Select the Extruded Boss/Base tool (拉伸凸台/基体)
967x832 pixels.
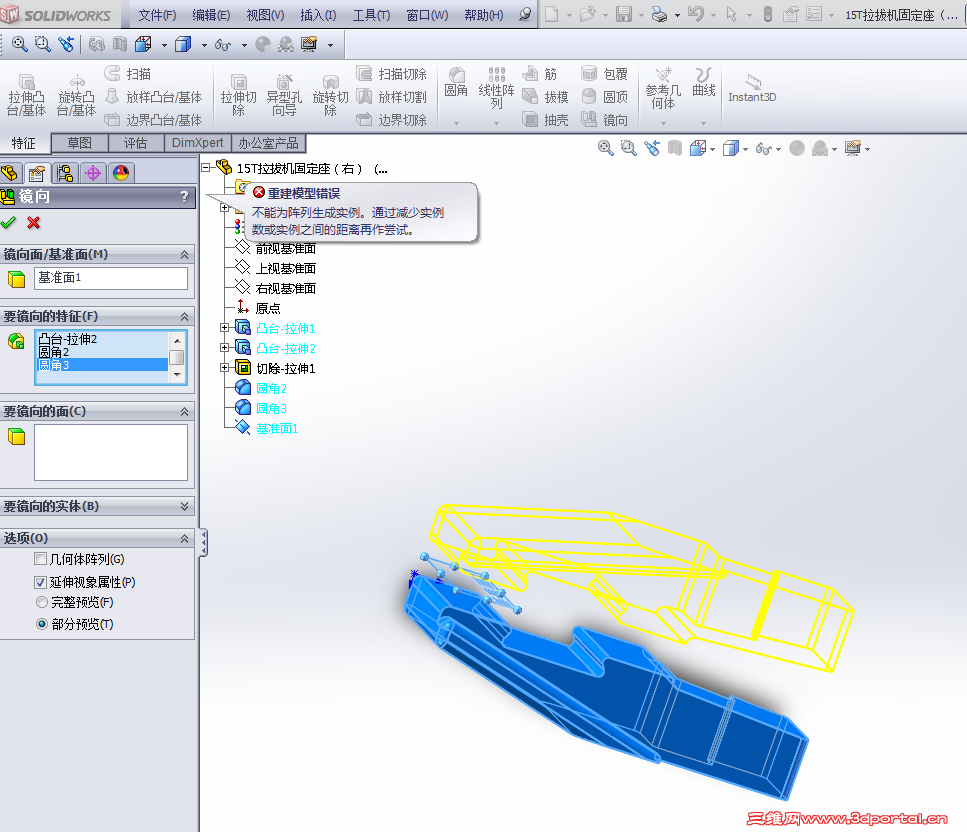[x=26, y=95]
